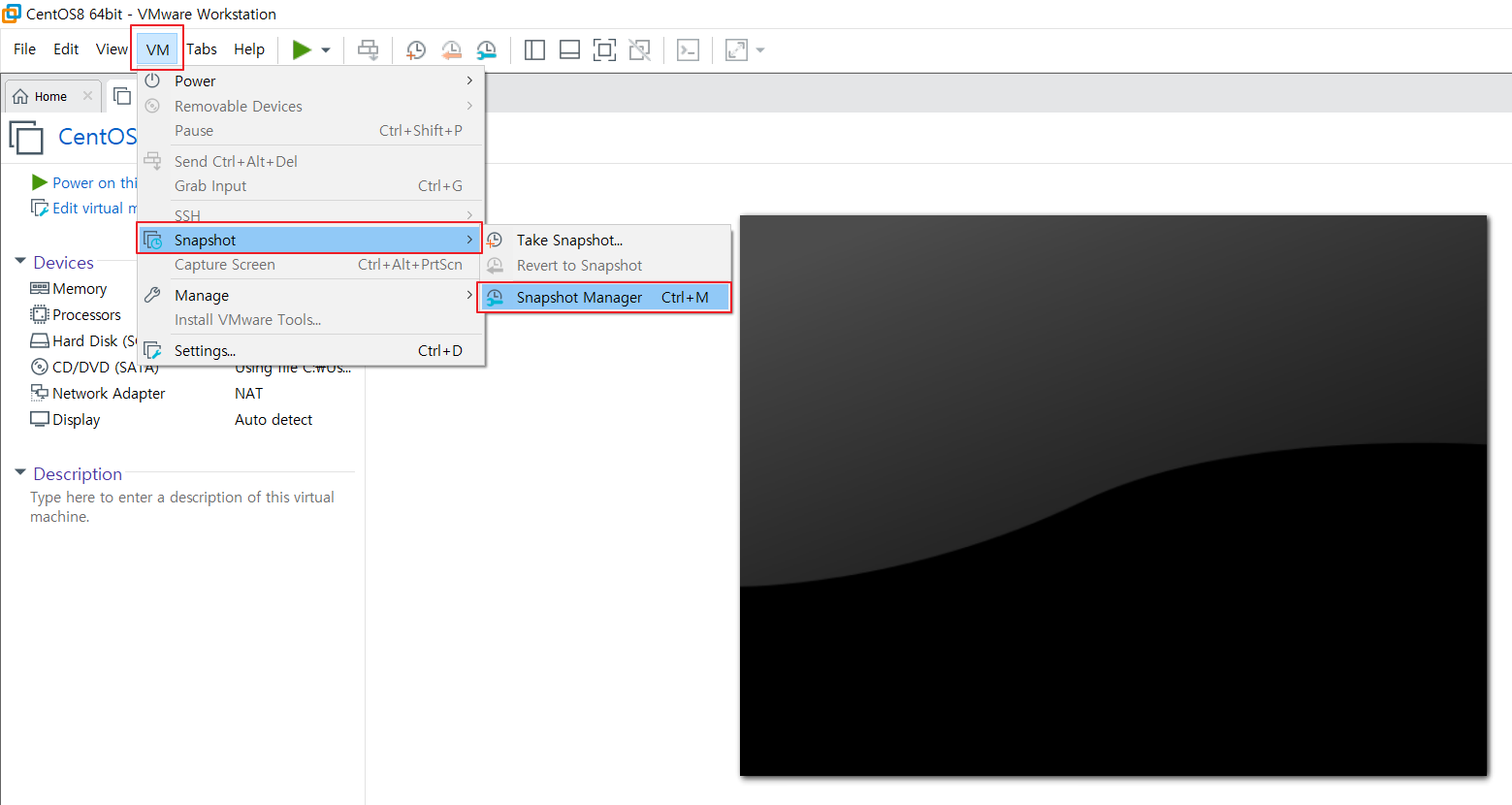
Task: Choose Install VMware Tools menu entry
Action: point(310,320)
